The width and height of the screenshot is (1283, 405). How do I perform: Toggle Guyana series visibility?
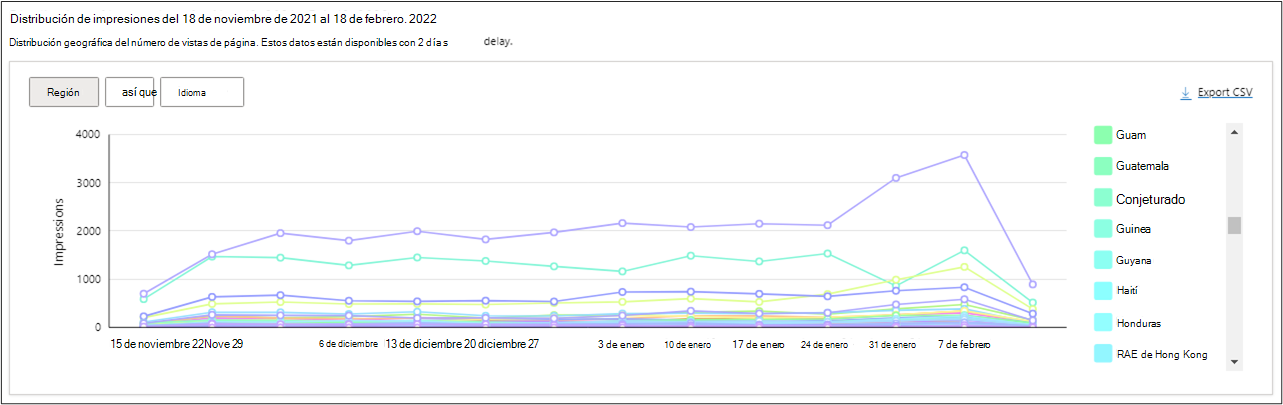(1104, 261)
